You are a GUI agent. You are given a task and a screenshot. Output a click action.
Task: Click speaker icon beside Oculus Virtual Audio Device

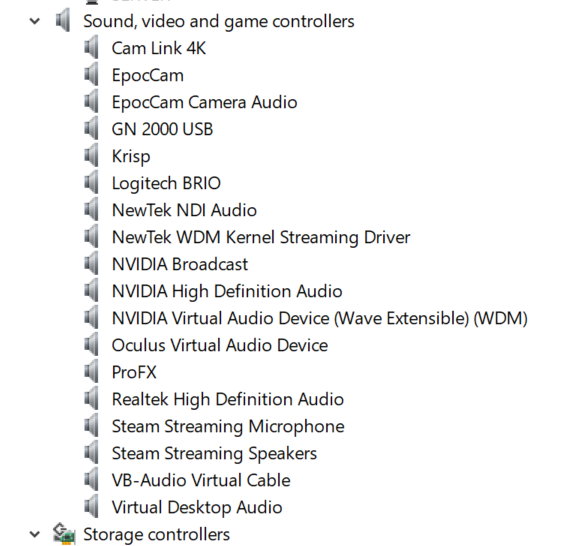pos(92,345)
